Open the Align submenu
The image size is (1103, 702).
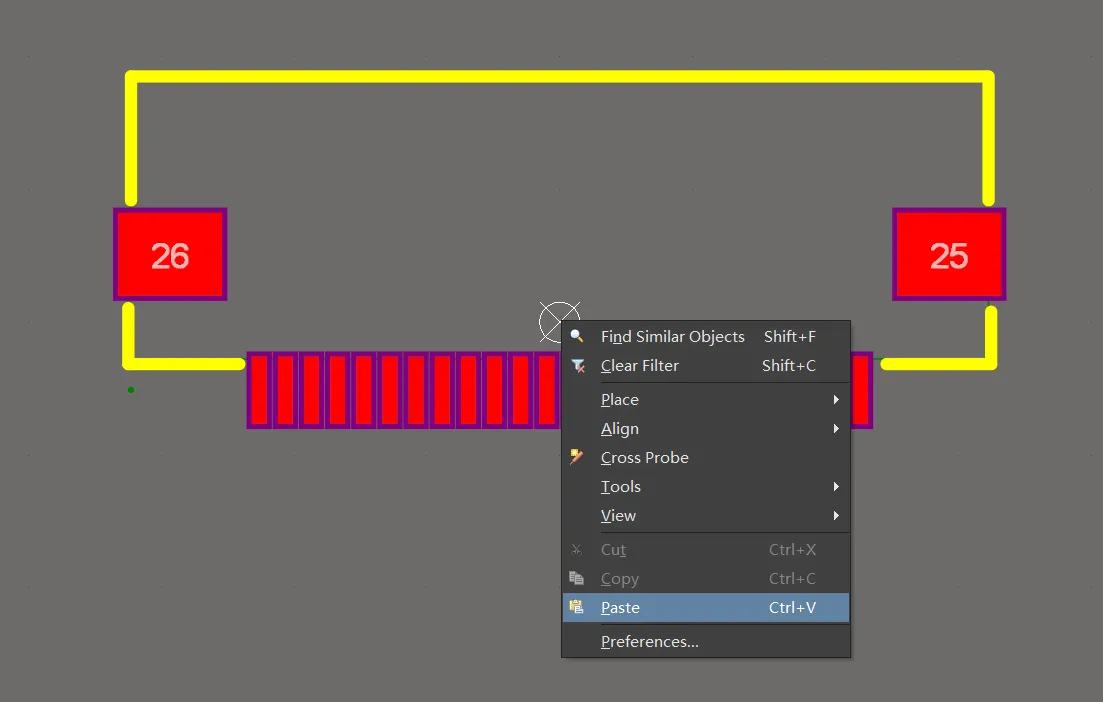click(x=706, y=428)
